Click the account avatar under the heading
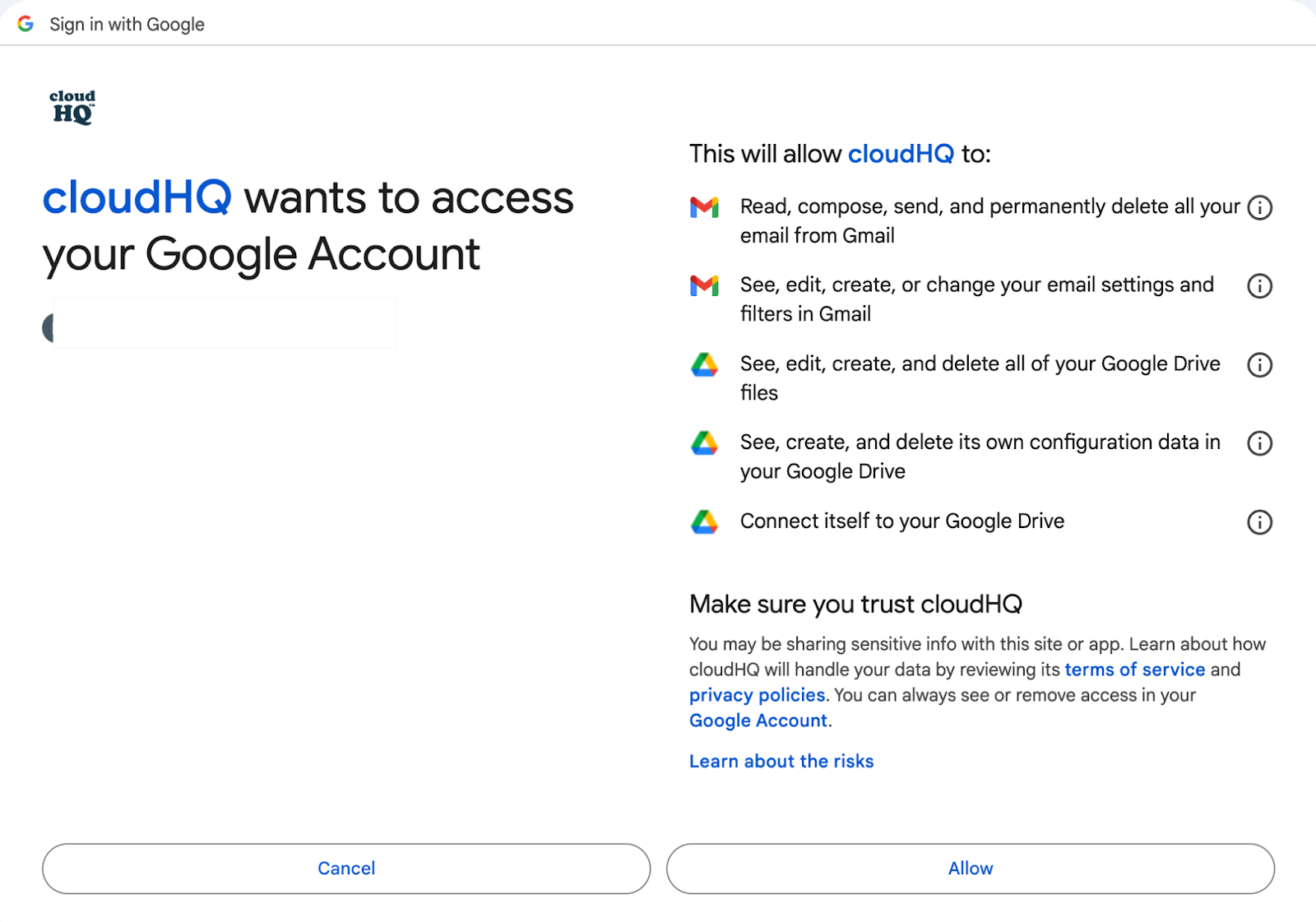Image resolution: width=1316 pixels, height=922 pixels. coord(48,327)
